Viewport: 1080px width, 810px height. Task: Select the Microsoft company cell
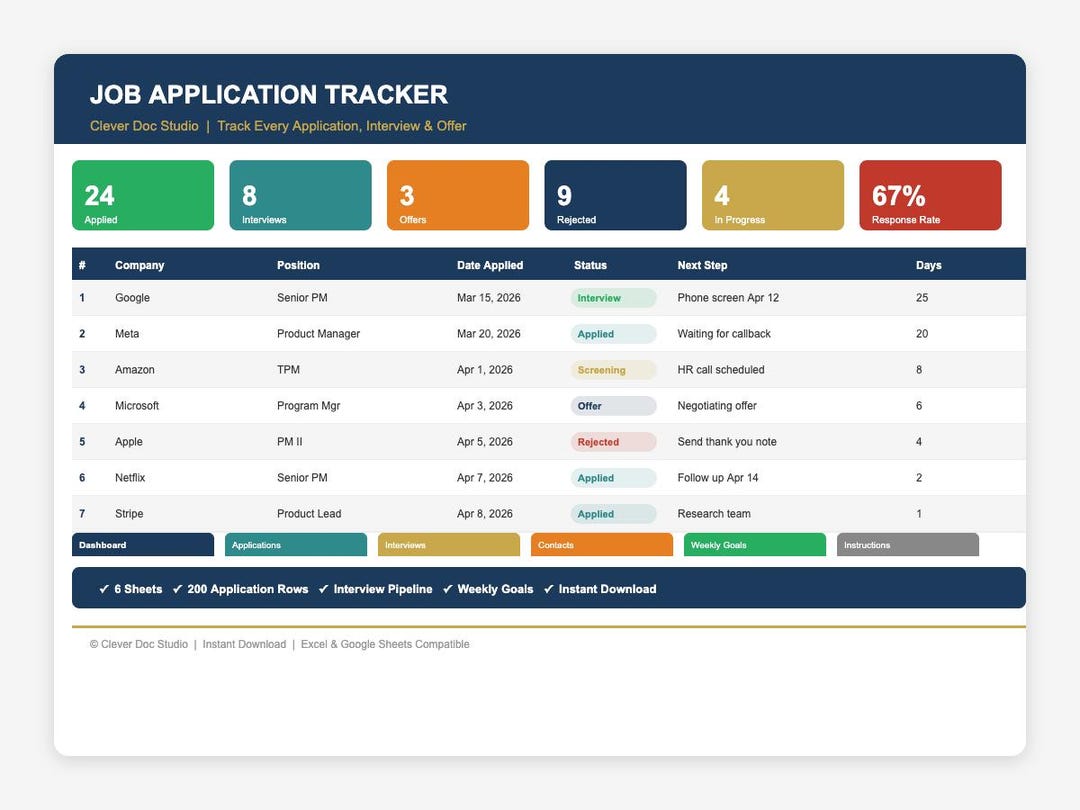[x=136, y=406]
